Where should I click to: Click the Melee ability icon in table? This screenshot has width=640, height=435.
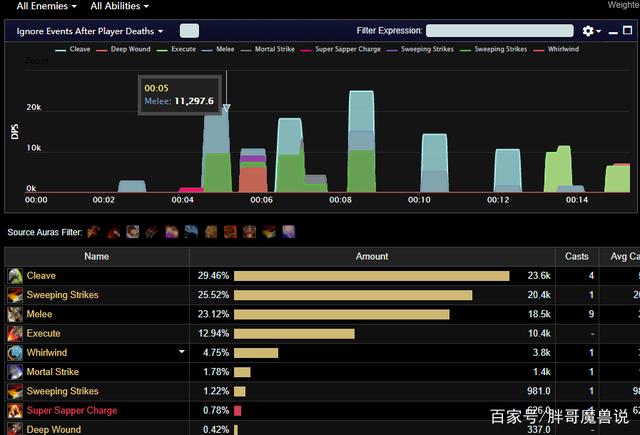click(15, 314)
